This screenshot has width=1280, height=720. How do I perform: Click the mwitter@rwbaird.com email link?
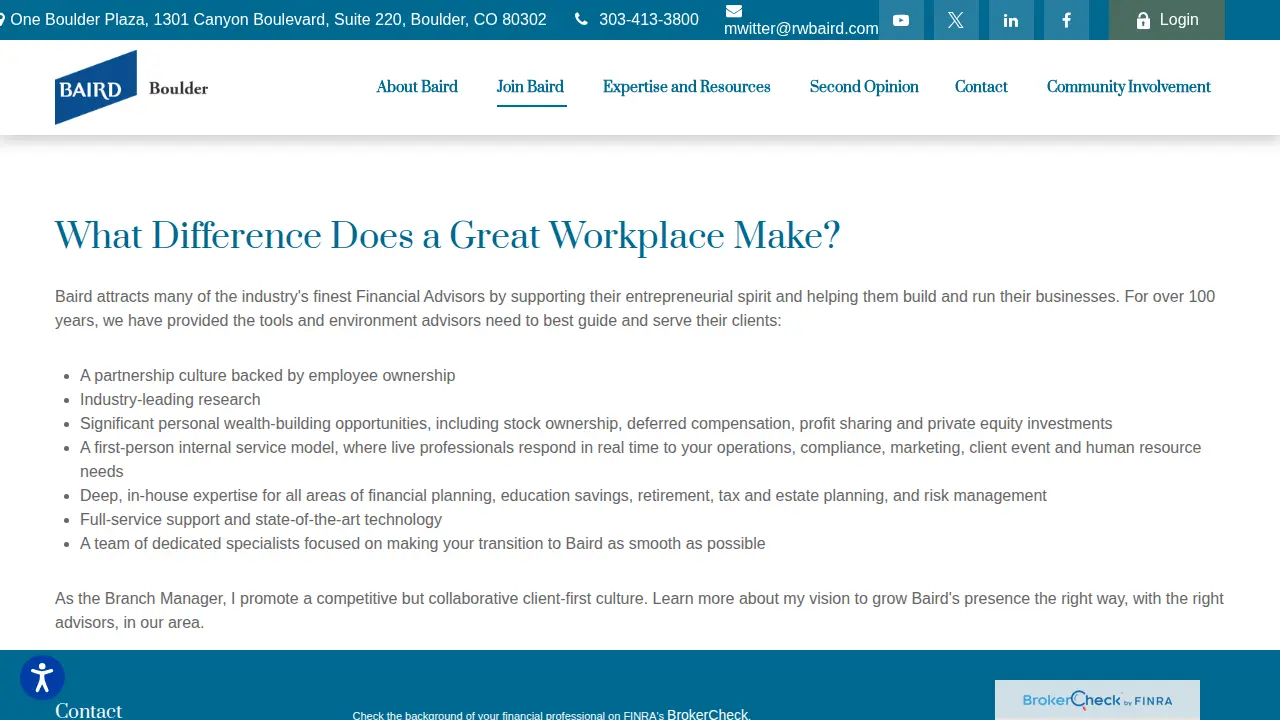(x=801, y=29)
